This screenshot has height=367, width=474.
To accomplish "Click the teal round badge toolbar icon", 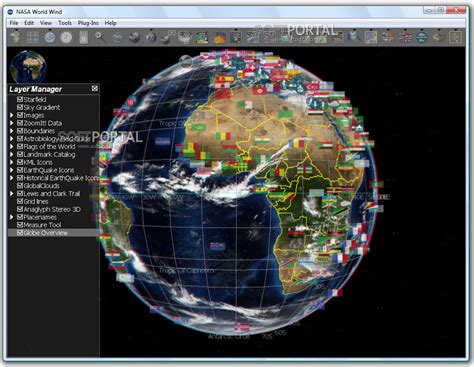I will 422,37.
